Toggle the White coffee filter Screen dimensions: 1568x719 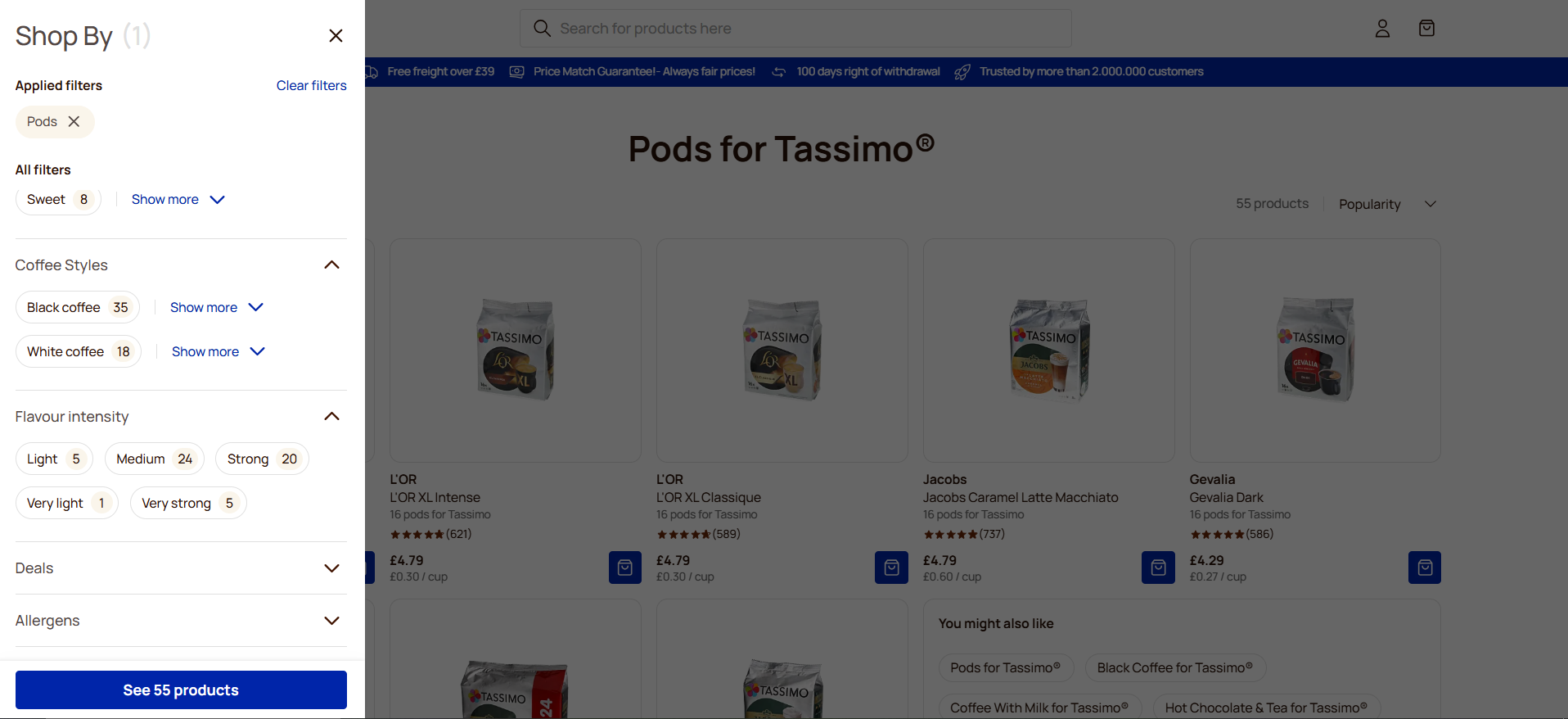[x=79, y=352]
